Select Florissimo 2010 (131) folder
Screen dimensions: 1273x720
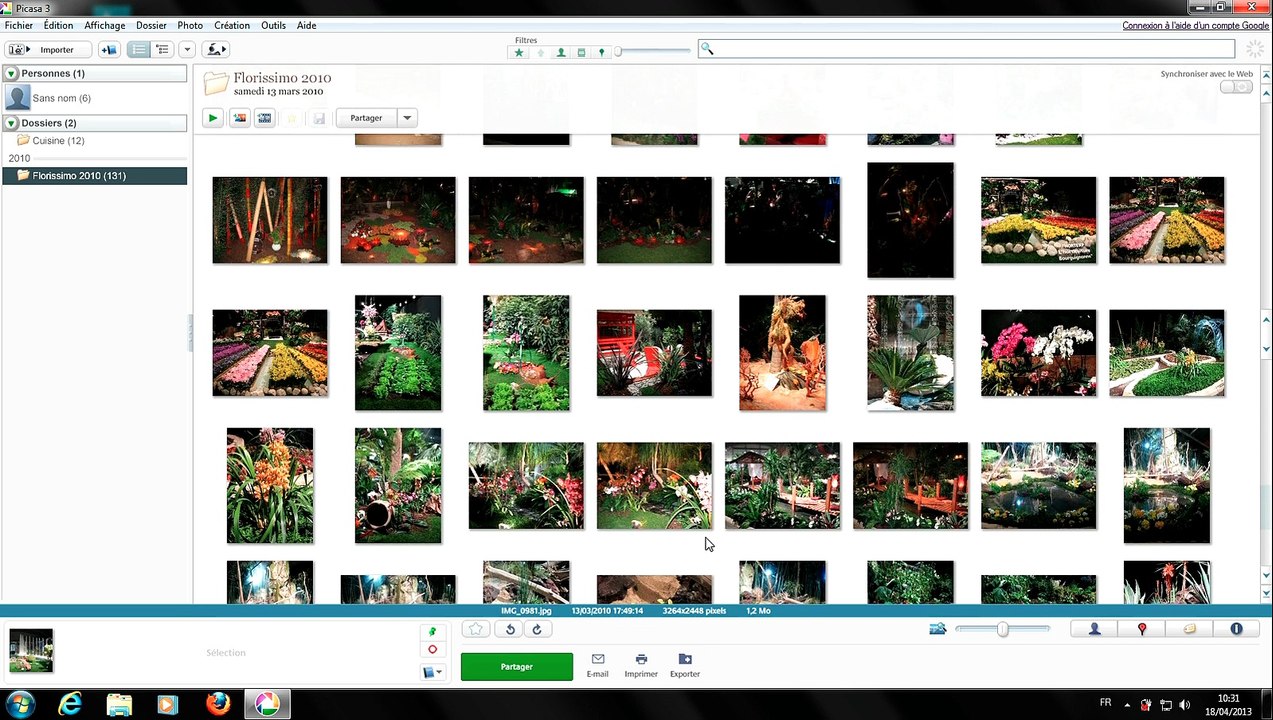[94, 176]
